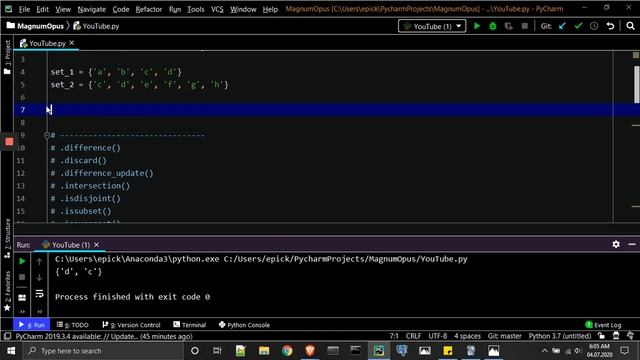This screenshot has width=640, height=360.
Task: Open the TODO tool window
Action: point(73,325)
